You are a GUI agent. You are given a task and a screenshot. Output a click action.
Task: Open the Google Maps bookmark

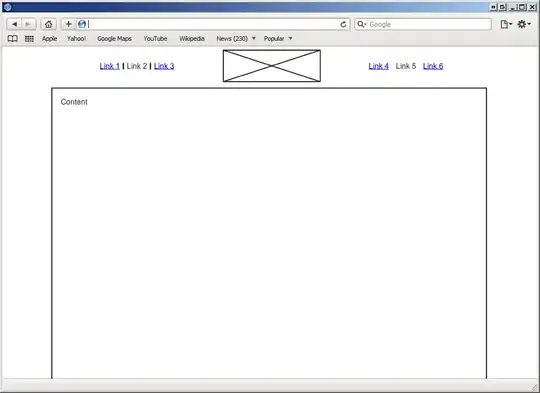(114, 39)
